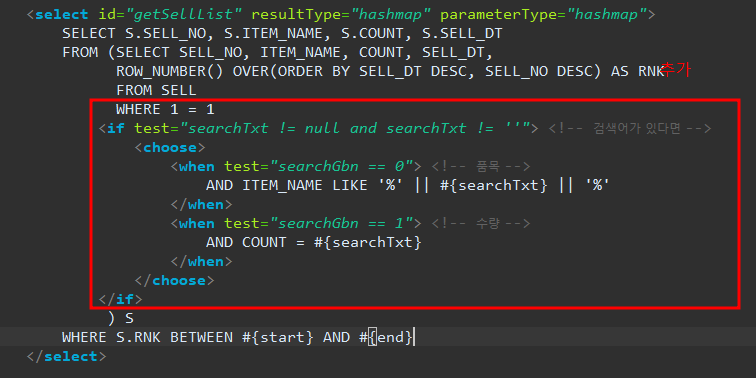
Task: Click the ITEM_NAME LIKE condition line
Action: [x=408, y=186]
